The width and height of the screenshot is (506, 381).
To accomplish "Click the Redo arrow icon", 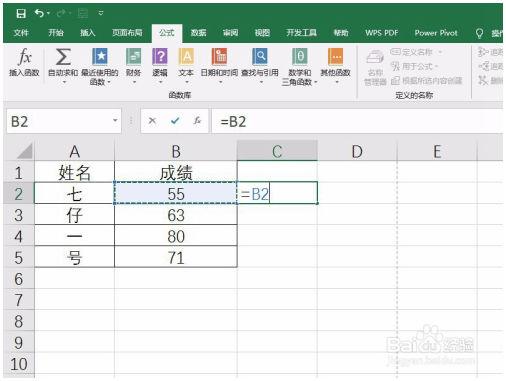I will pos(61,13).
